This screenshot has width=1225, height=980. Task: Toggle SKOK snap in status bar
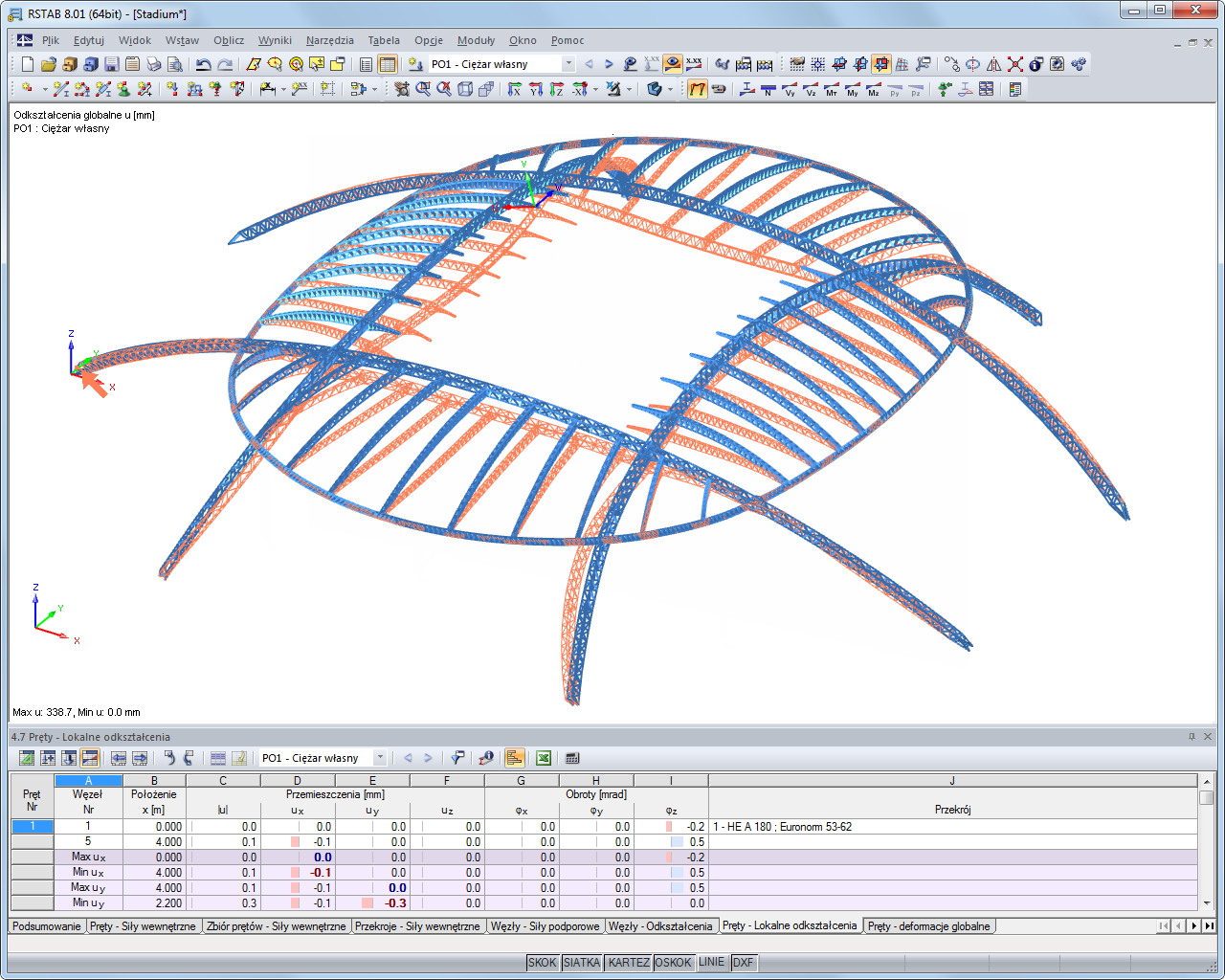(x=543, y=963)
